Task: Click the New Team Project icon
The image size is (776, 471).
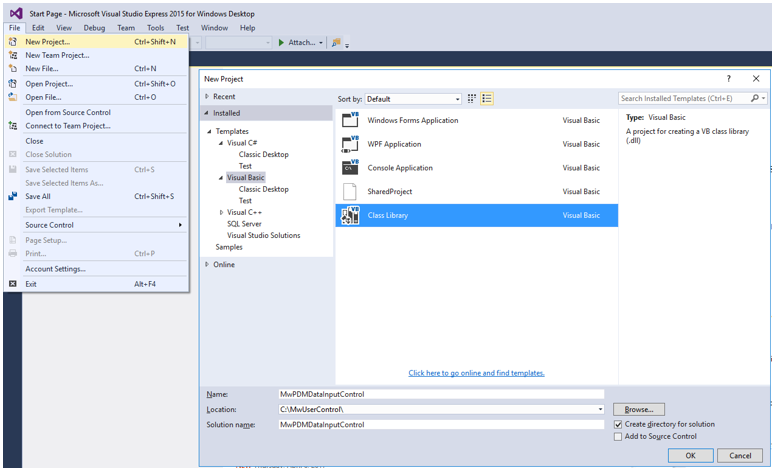Action: click(x=13, y=55)
